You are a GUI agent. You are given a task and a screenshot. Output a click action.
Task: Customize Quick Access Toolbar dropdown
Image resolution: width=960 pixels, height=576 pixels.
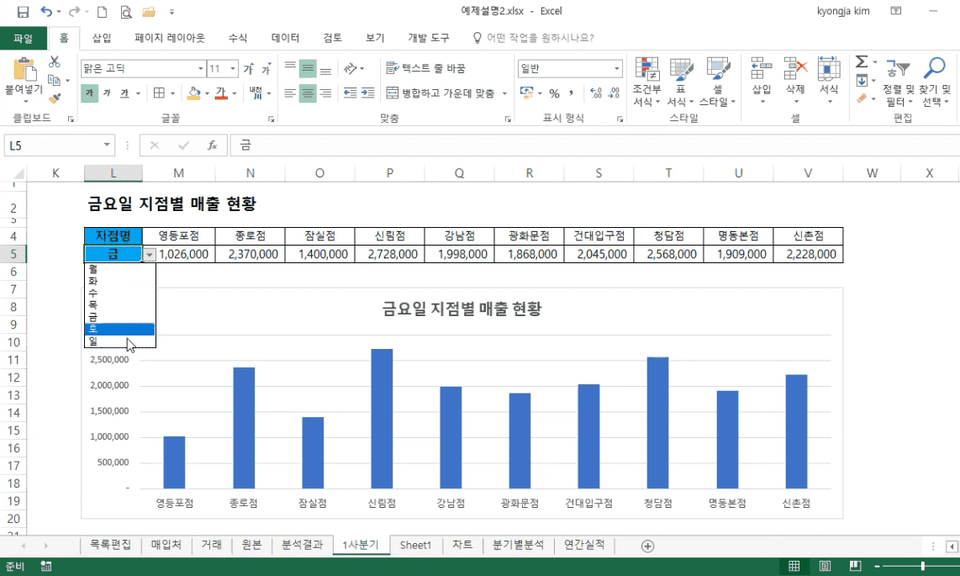coord(172,12)
